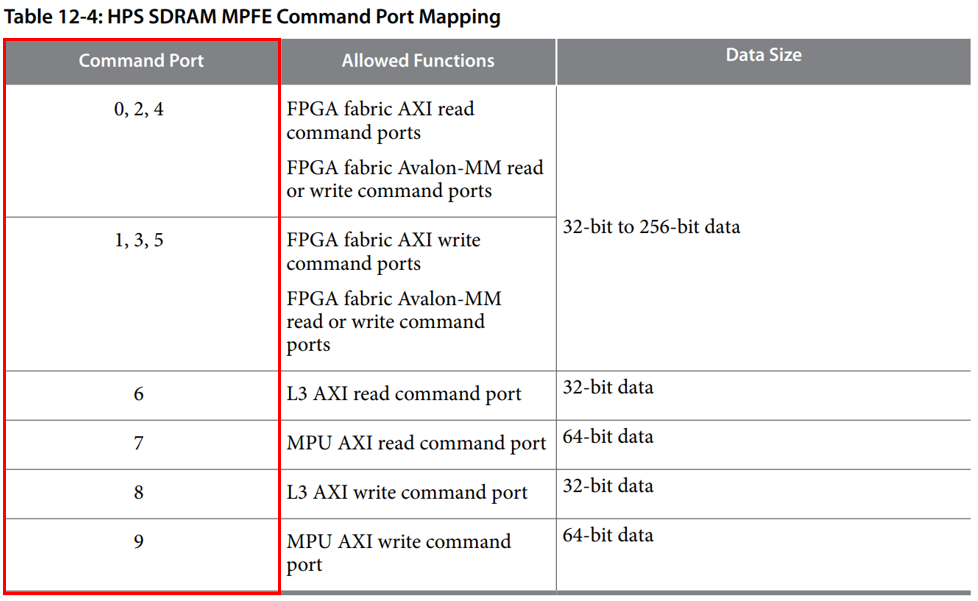Viewport: 978px width, 601px height.
Task: Click the command port 6 cell
Action: tap(139, 394)
